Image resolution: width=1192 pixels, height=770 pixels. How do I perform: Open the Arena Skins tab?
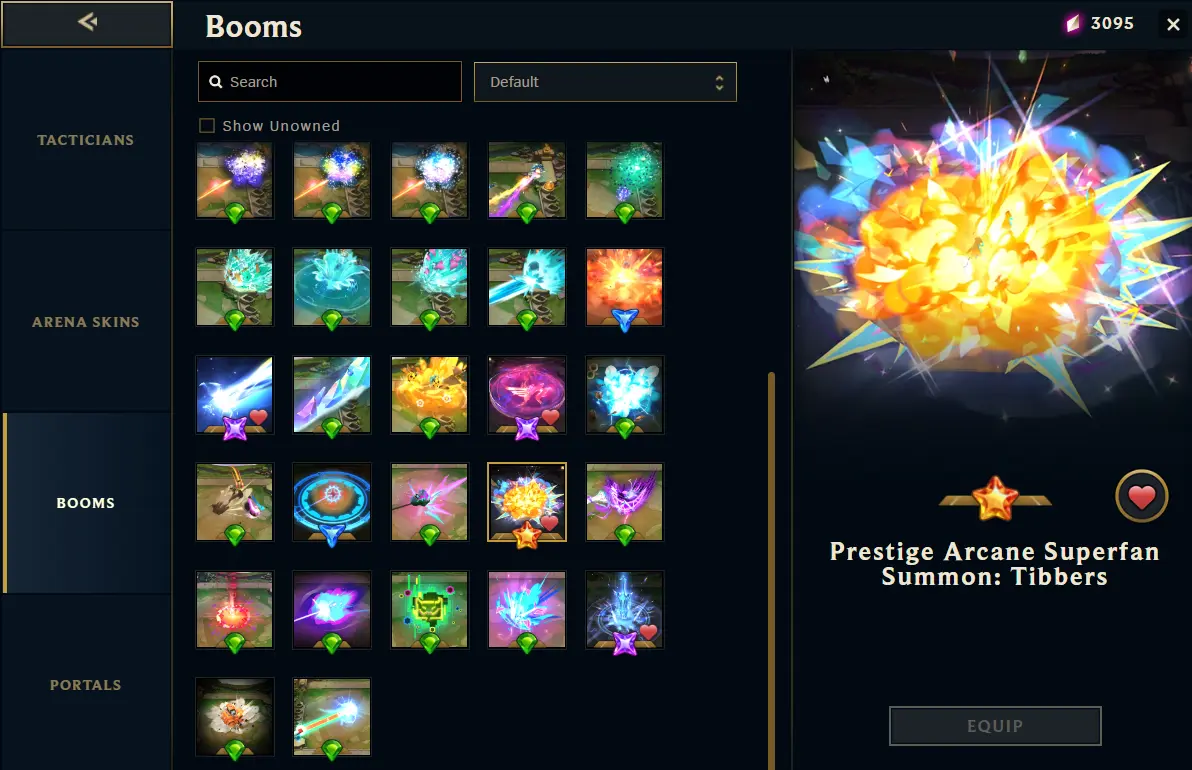click(86, 322)
